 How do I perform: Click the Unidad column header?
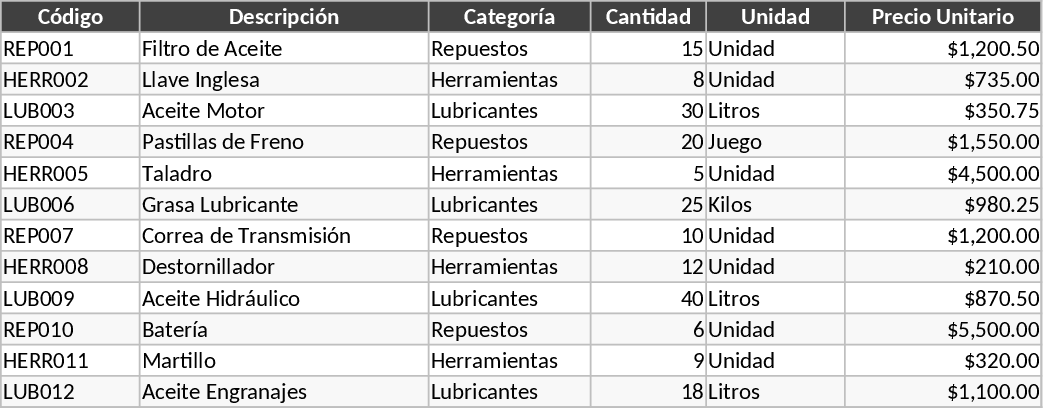(775, 17)
